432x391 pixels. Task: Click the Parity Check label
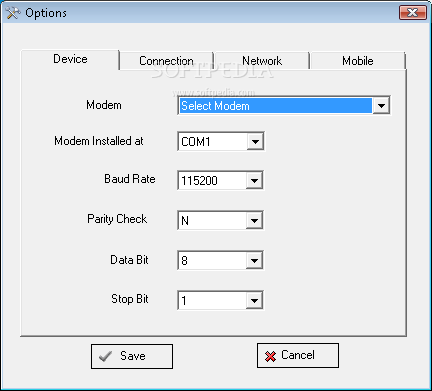(117, 219)
